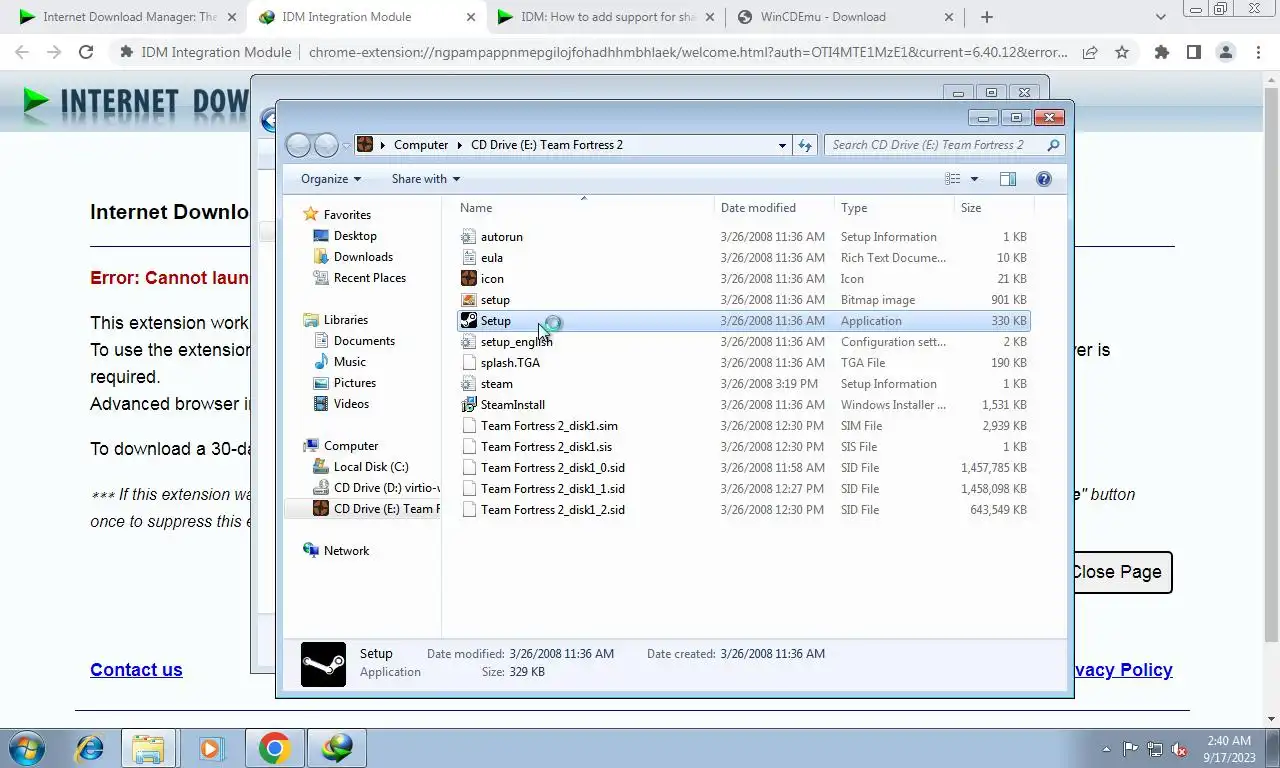Select Team Fortress 2_disk1.sis file
The image size is (1280, 768).
(x=743, y=447)
